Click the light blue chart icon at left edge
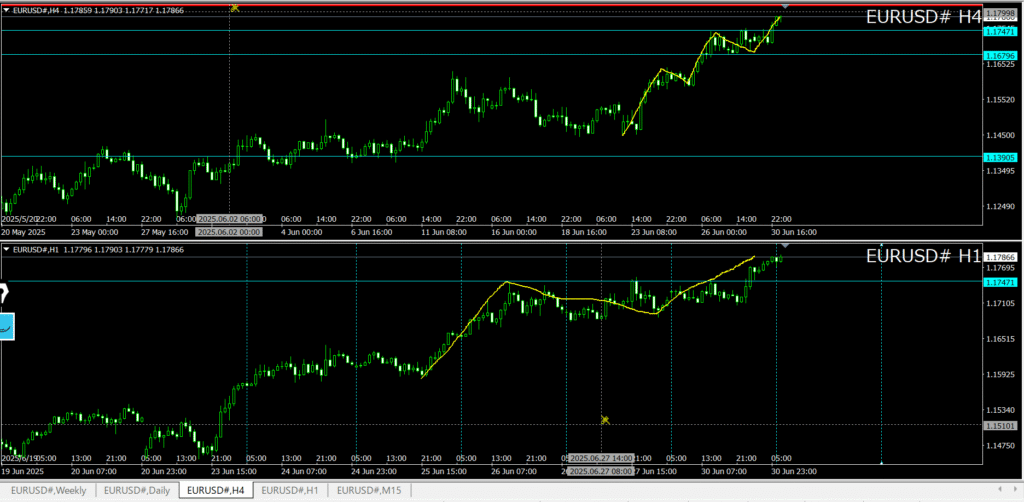Viewport: 1024px width, 502px height. click(x=7, y=326)
